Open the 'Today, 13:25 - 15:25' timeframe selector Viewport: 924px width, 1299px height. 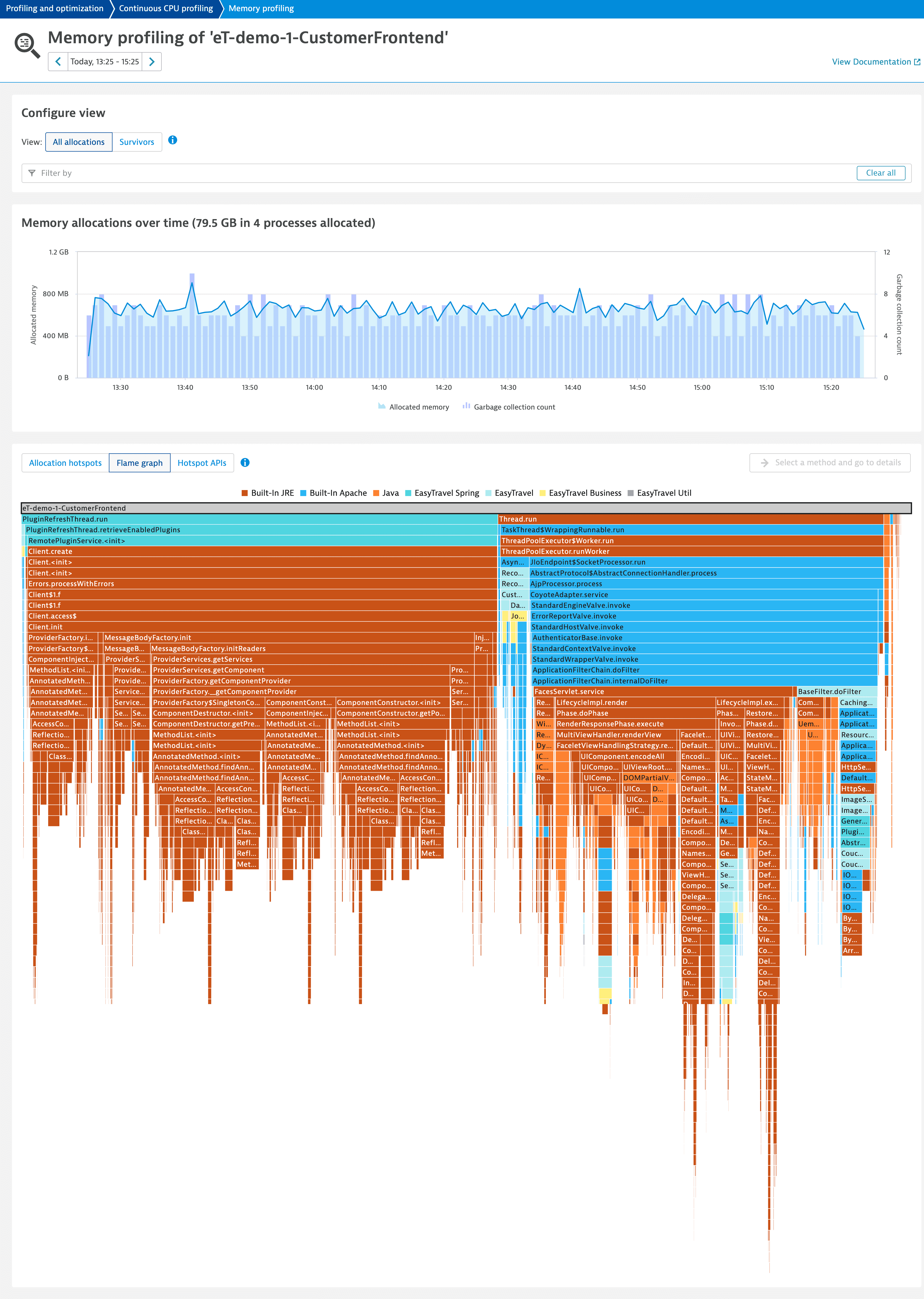coord(105,61)
